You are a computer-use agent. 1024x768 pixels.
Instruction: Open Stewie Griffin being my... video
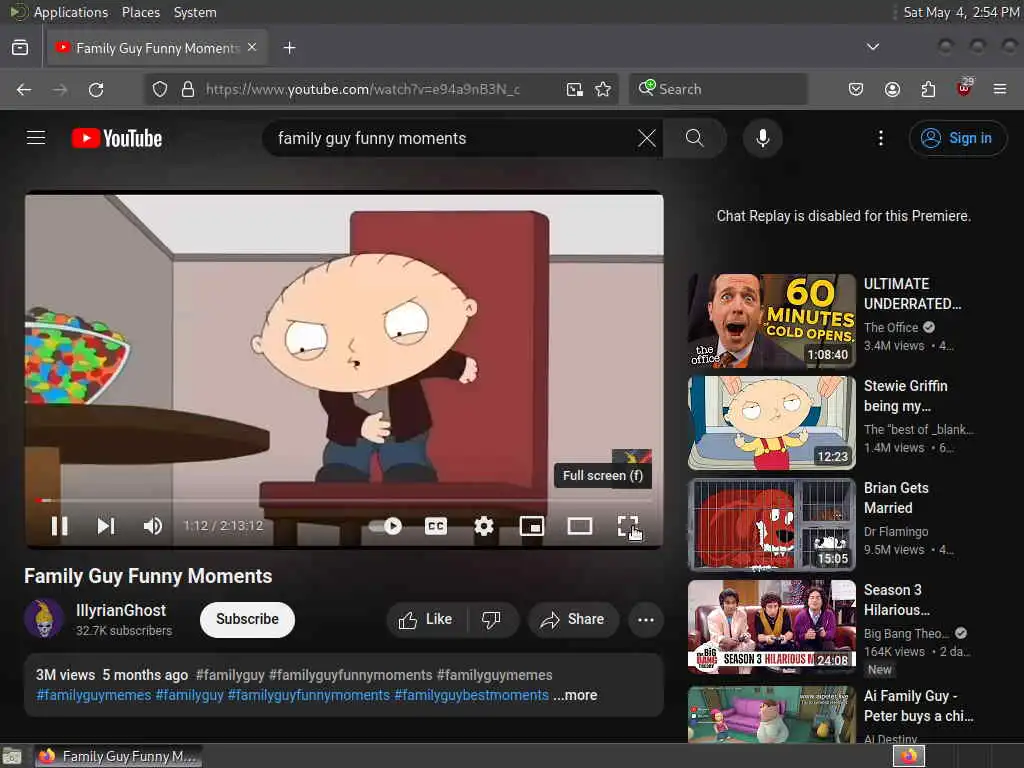click(x=905, y=396)
